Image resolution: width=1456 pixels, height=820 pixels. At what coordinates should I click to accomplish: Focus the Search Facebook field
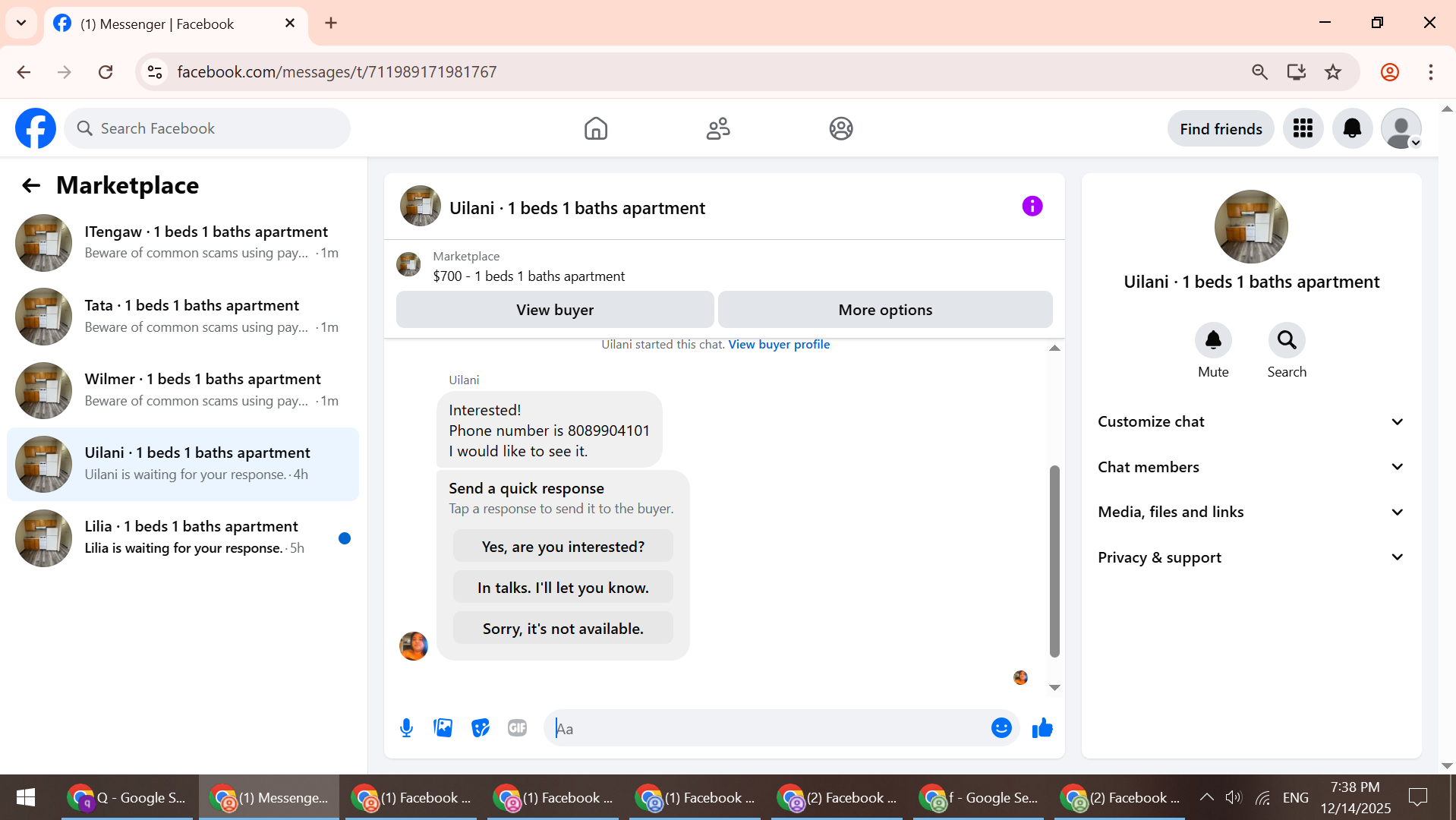coord(207,128)
